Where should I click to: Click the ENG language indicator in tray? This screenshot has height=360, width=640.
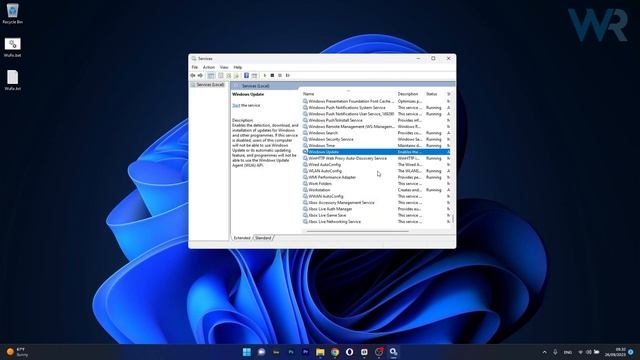(568, 352)
